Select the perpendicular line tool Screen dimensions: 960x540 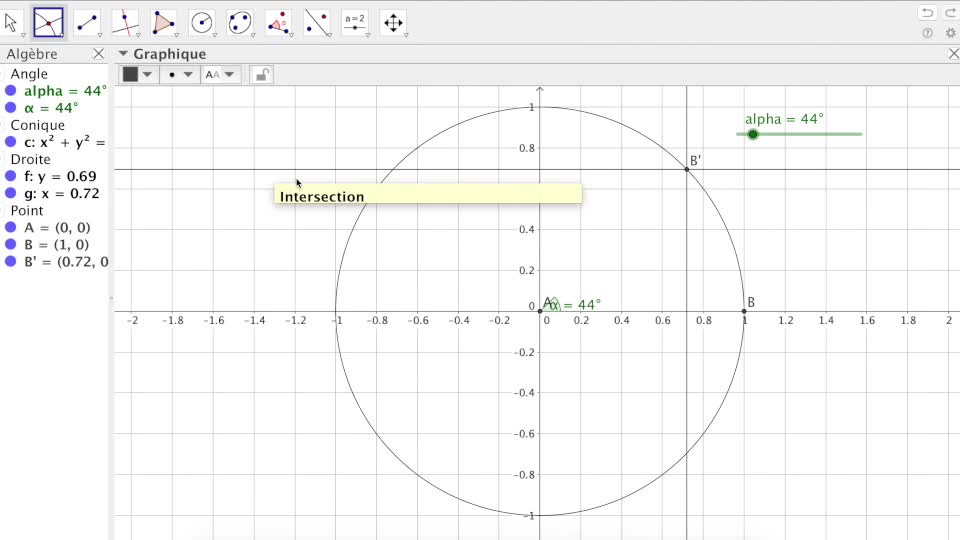(125, 22)
